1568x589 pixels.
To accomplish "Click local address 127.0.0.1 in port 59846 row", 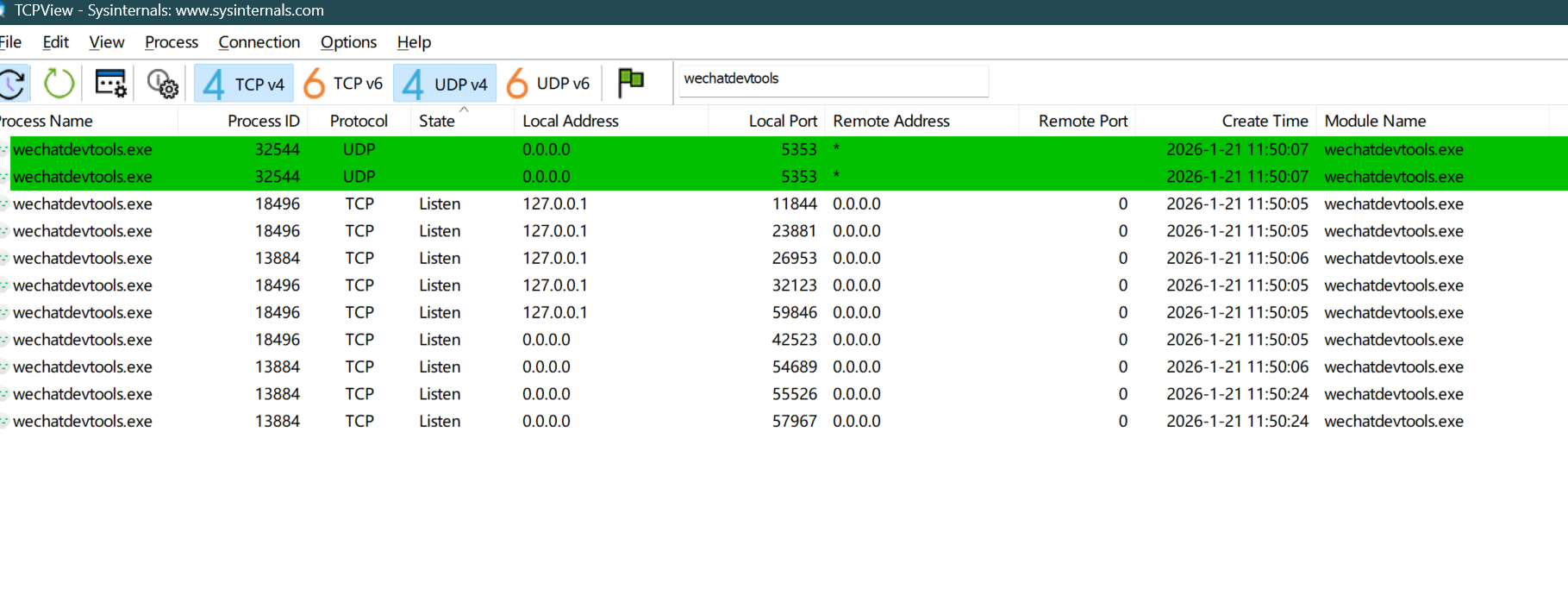I will [x=554, y=312].
